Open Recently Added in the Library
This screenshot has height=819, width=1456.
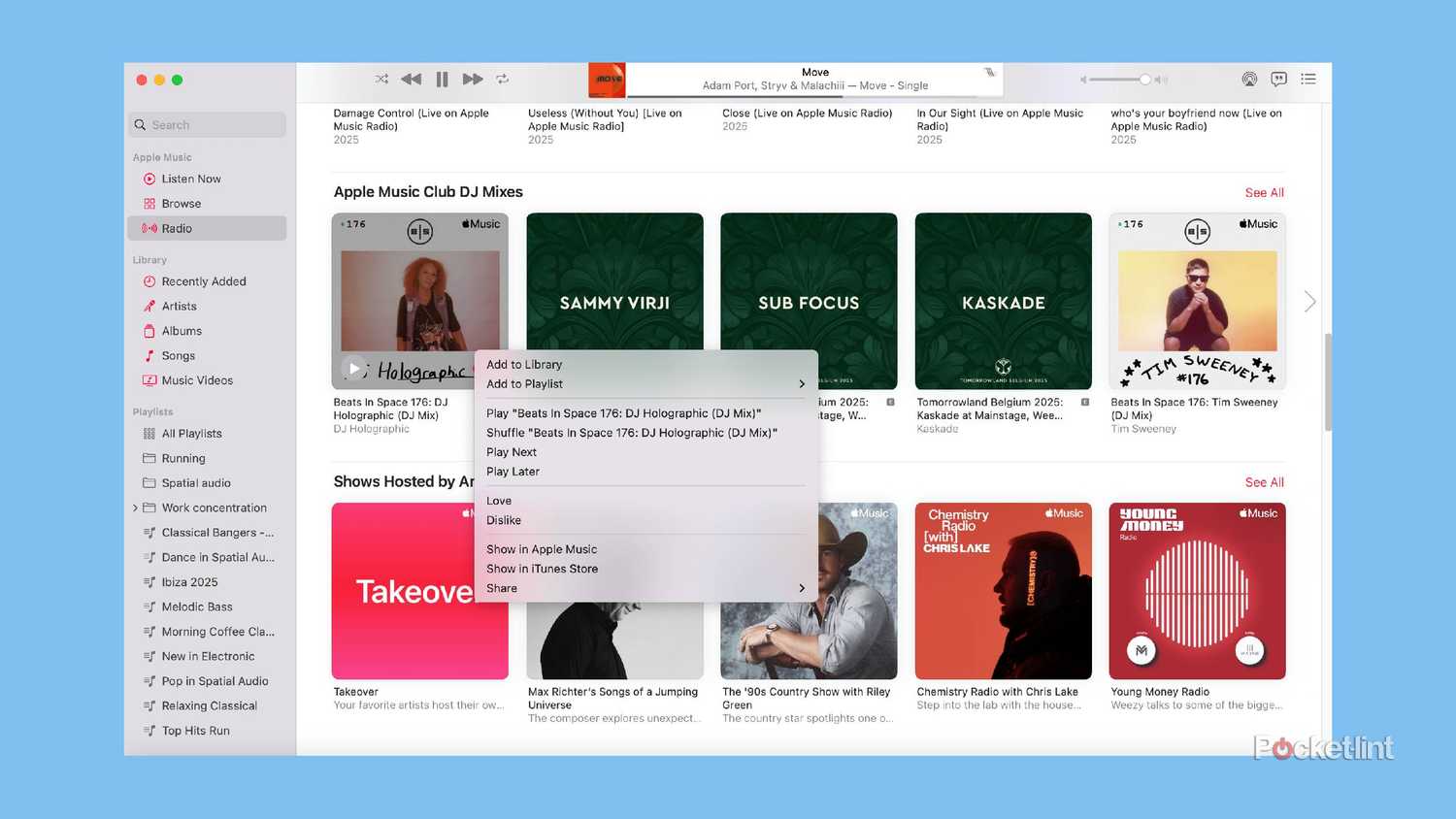pos(203,280)
